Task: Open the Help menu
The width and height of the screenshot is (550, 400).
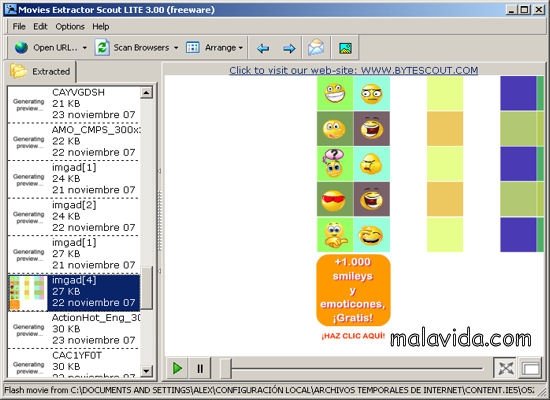Action: [x=101, y=27]
